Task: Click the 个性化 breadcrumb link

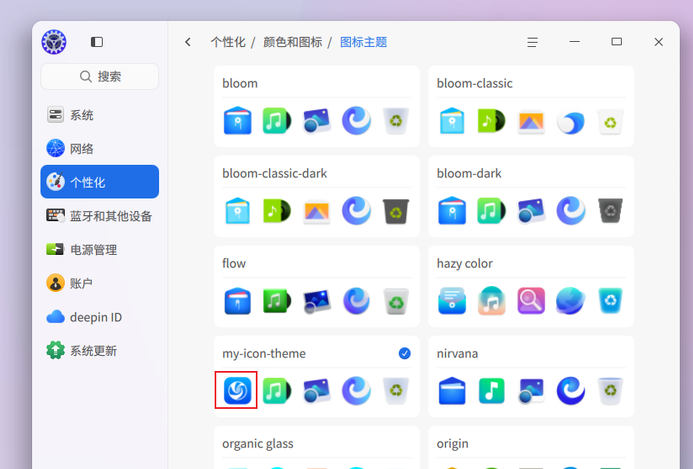Action: coord(228,42)
